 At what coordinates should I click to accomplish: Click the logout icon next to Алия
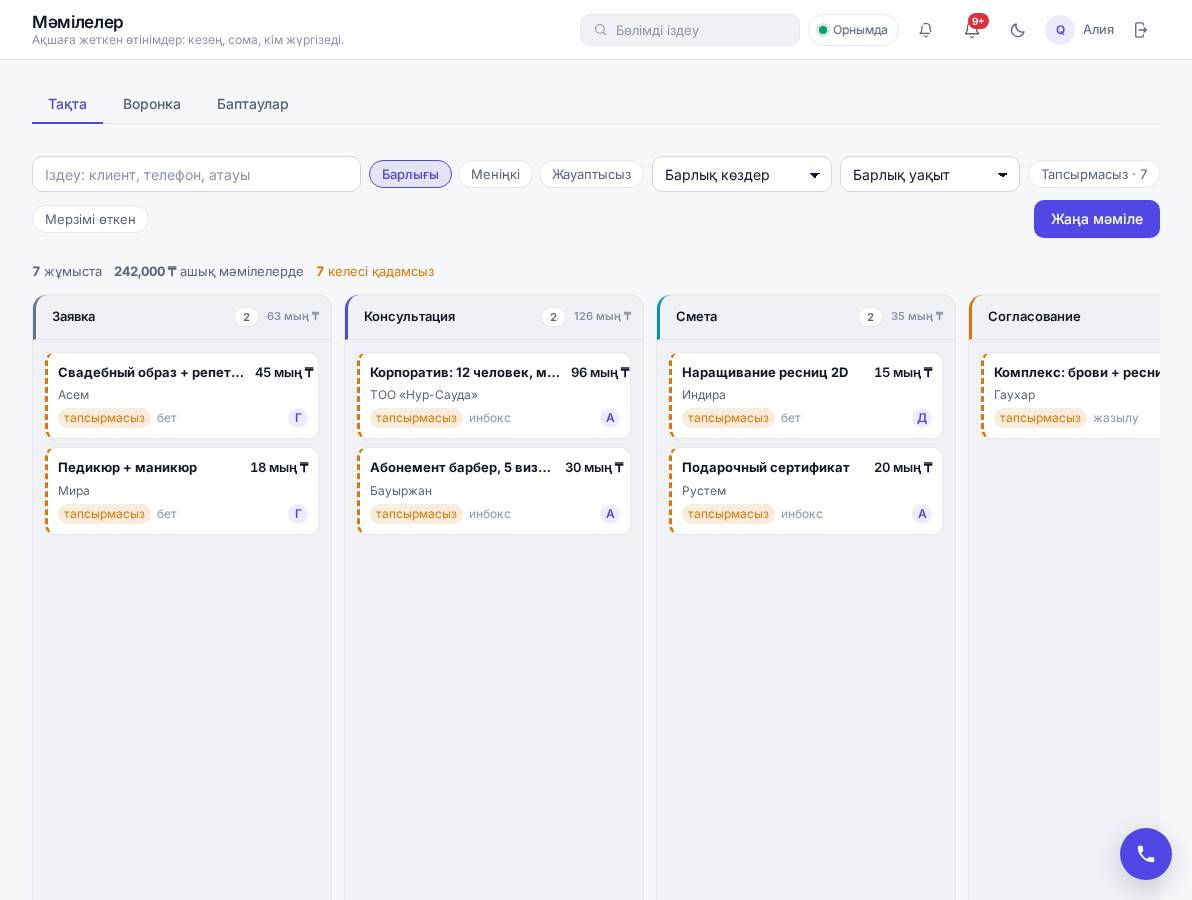coord(1140,30)
